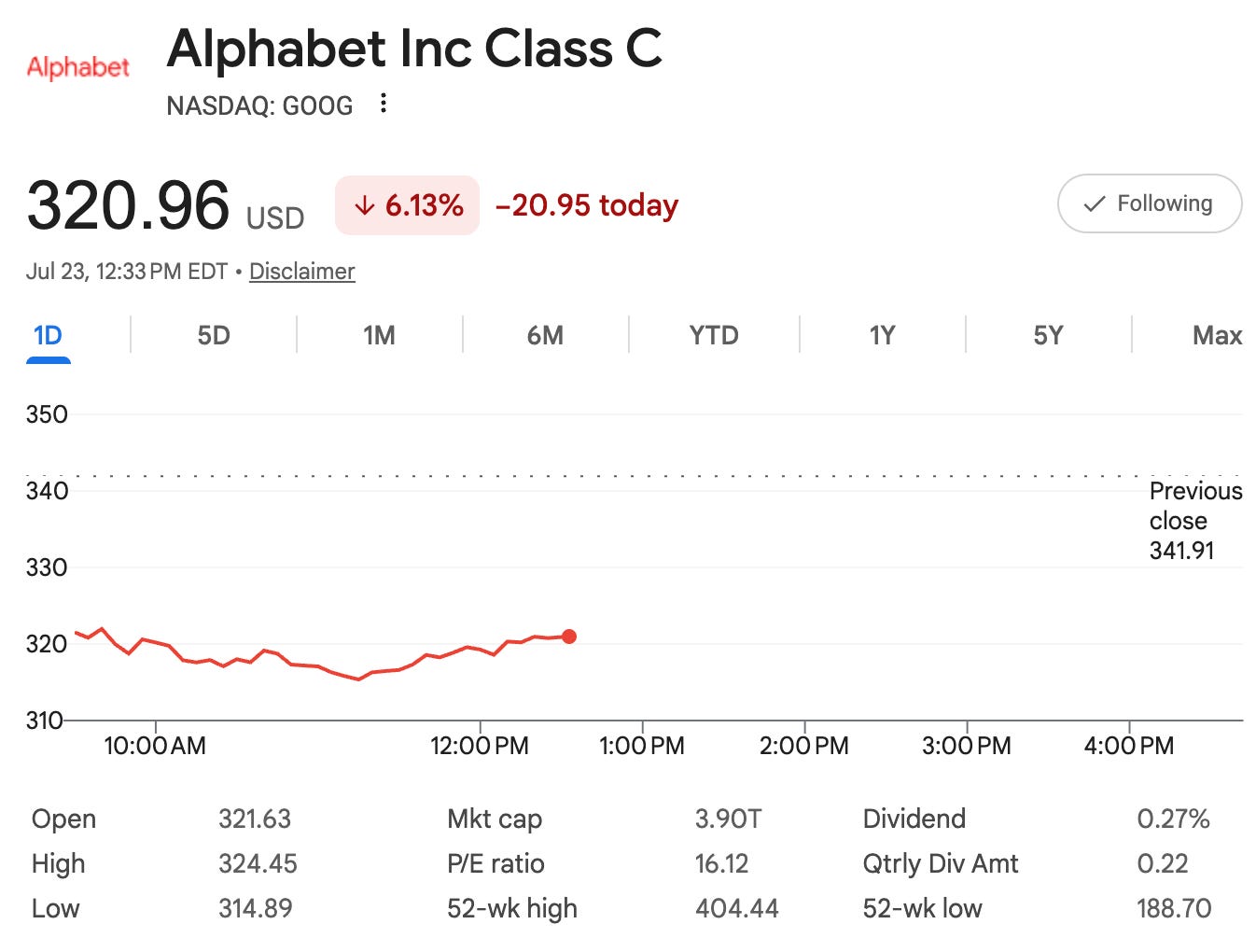Show the YTD chart range

[x=714, y=335]
